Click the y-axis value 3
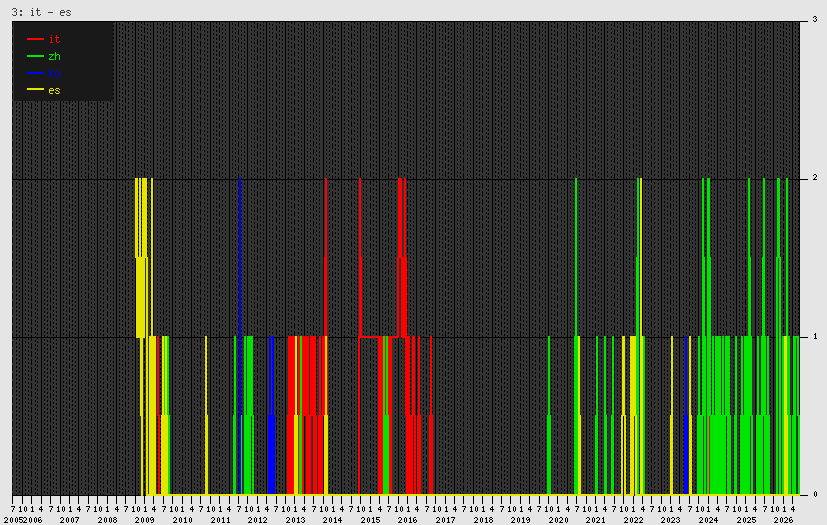The width and height of the screenshot is (827, 525). (x=815, y=20)
